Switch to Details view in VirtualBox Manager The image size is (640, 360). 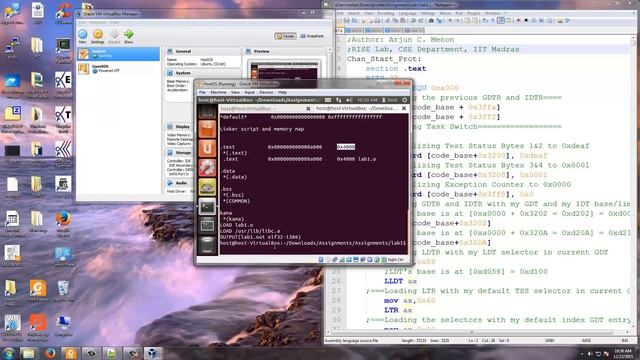(285, 36)
